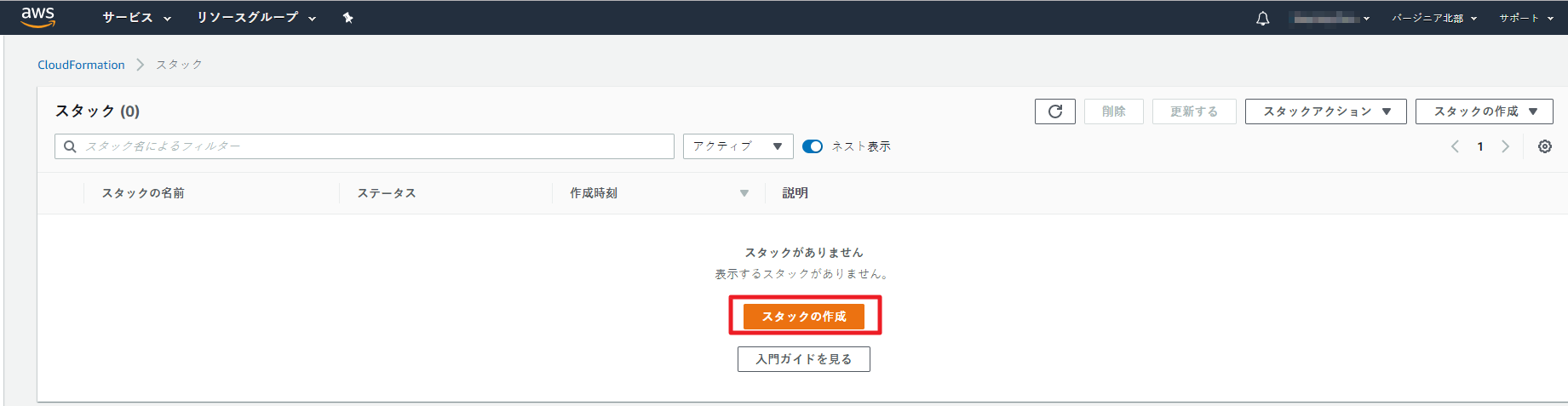The width and height of the screenshot is (1568, 406).
Task: Go to next page arrow
Action: 1505,146
